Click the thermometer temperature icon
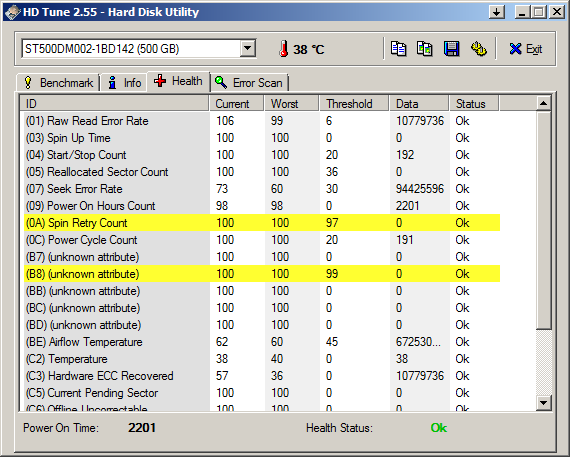This screenshot has height=457, width=570. pyautogui.click(x=284, y=49)
